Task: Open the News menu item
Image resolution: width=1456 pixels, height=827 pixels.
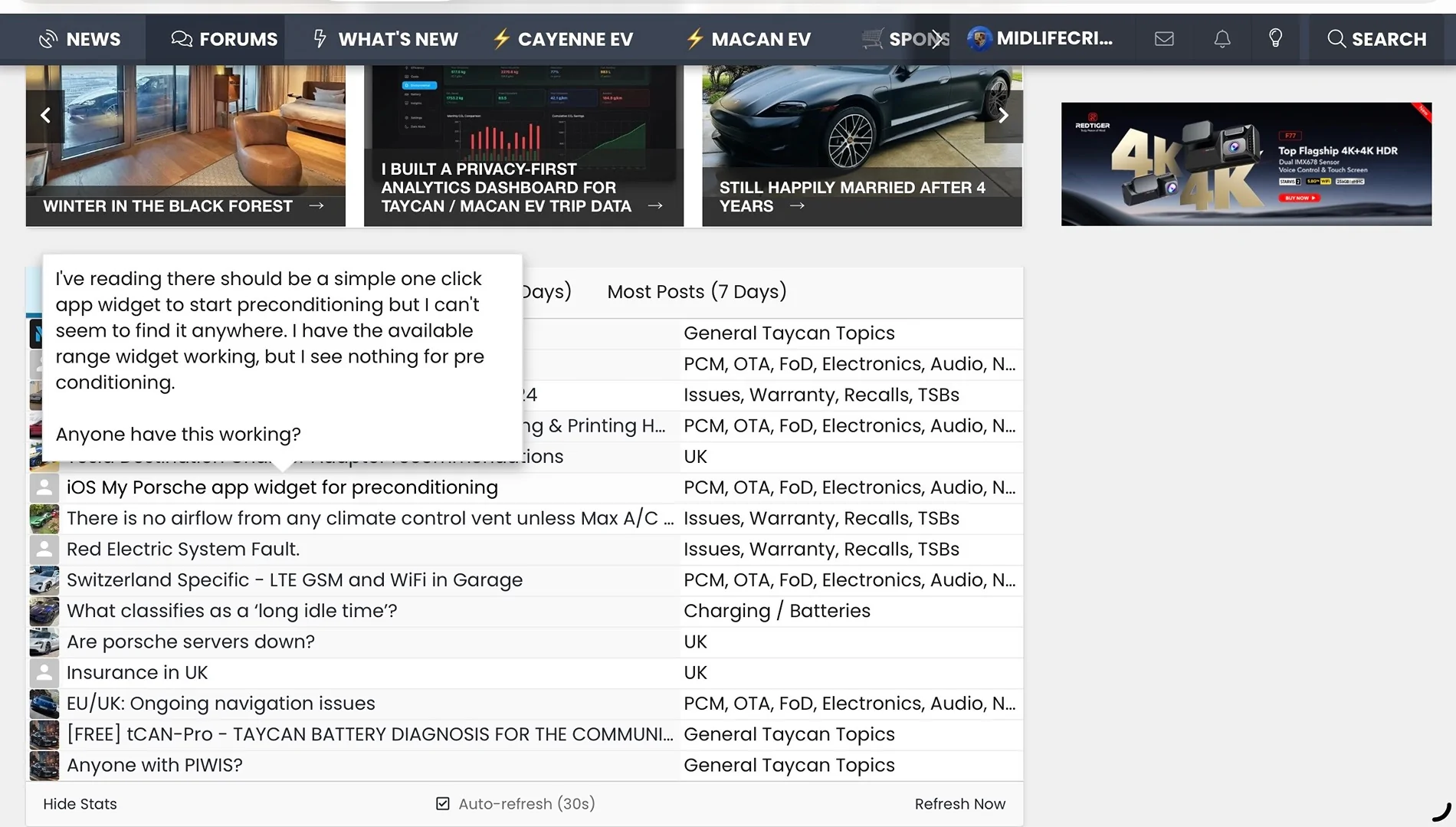Action: [x=80, y=39]
